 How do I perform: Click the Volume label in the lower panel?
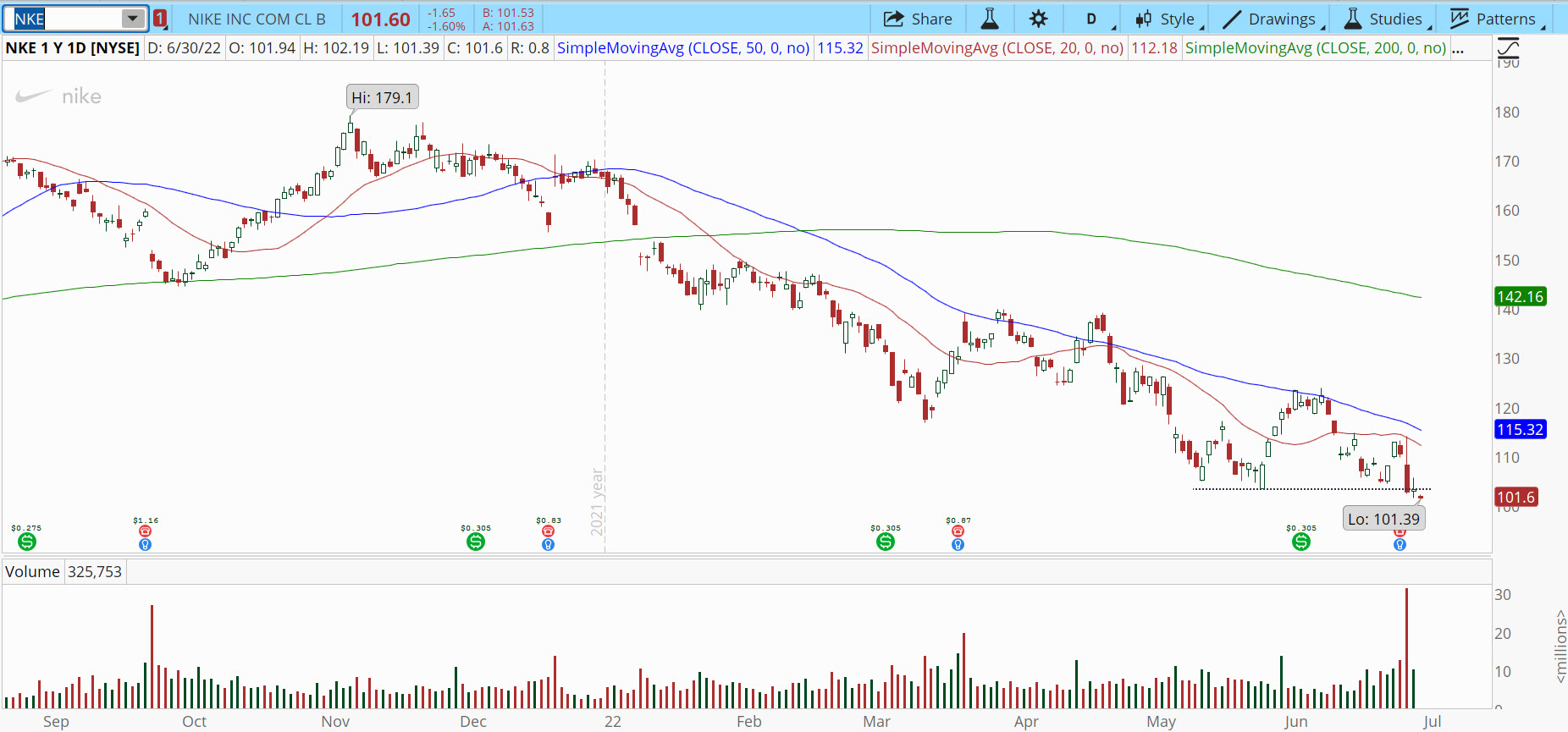[x=32, y=571]
